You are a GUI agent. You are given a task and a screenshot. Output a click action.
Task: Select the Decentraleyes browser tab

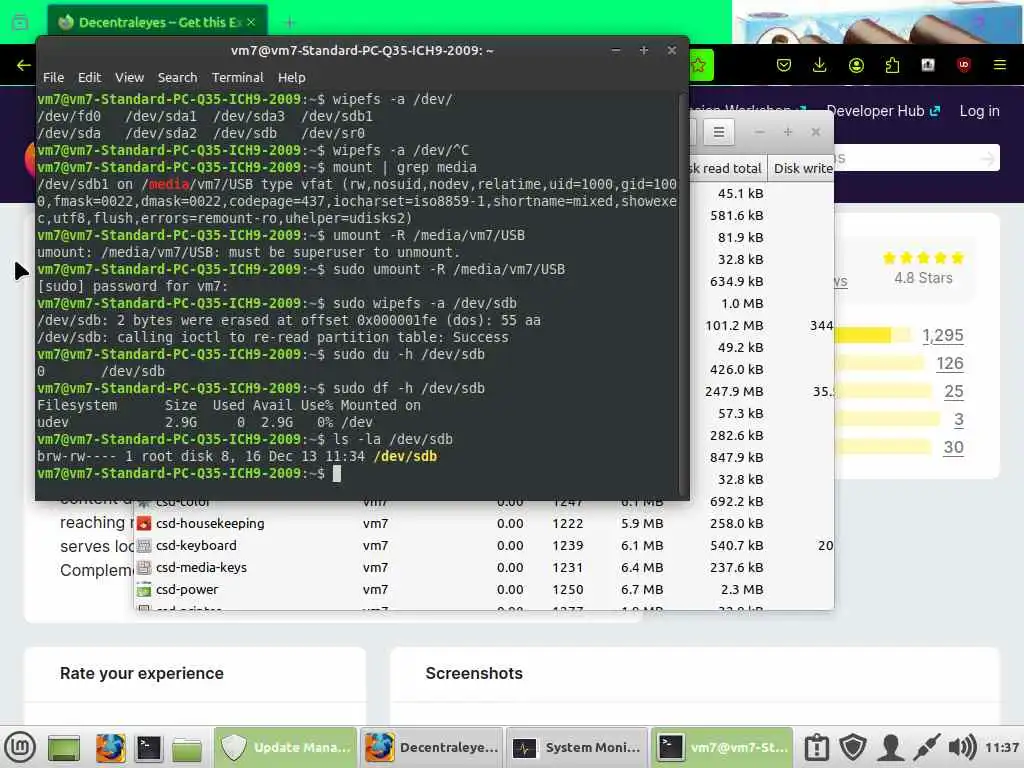click(157, 22)
